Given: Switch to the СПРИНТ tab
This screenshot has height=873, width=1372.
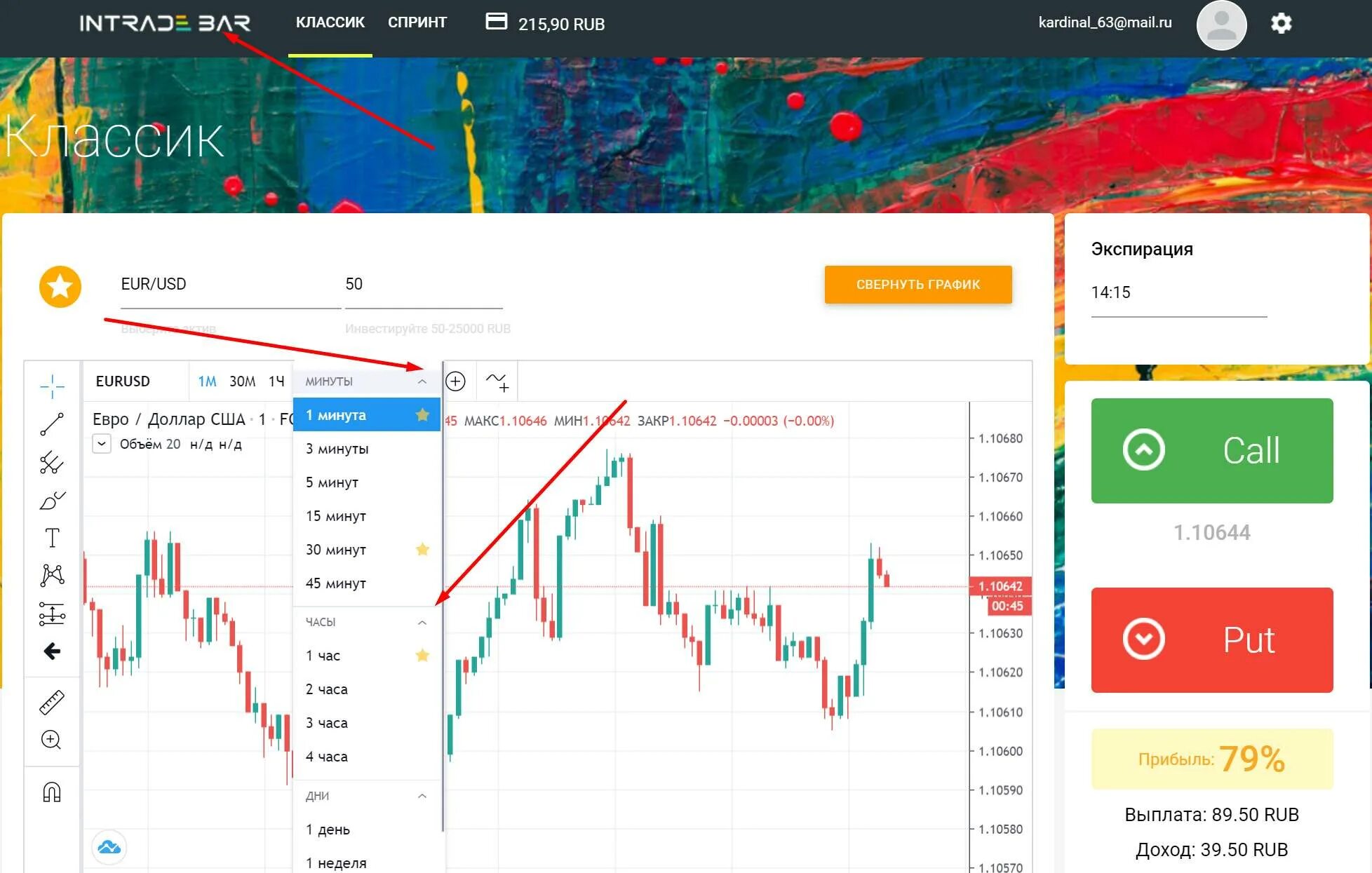Looking at the screenshot, I should click(x=417, y=22).
